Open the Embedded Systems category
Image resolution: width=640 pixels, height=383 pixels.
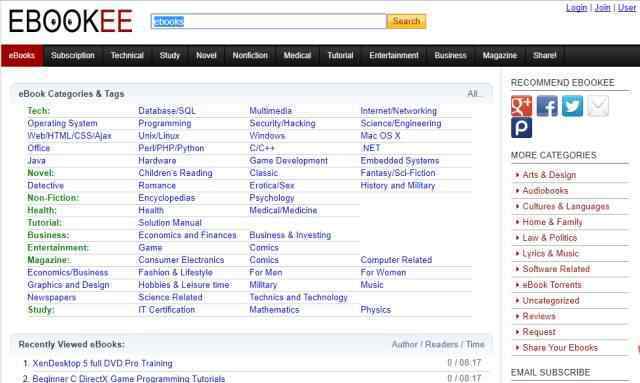pyautogui.click(x=400, y=161)
